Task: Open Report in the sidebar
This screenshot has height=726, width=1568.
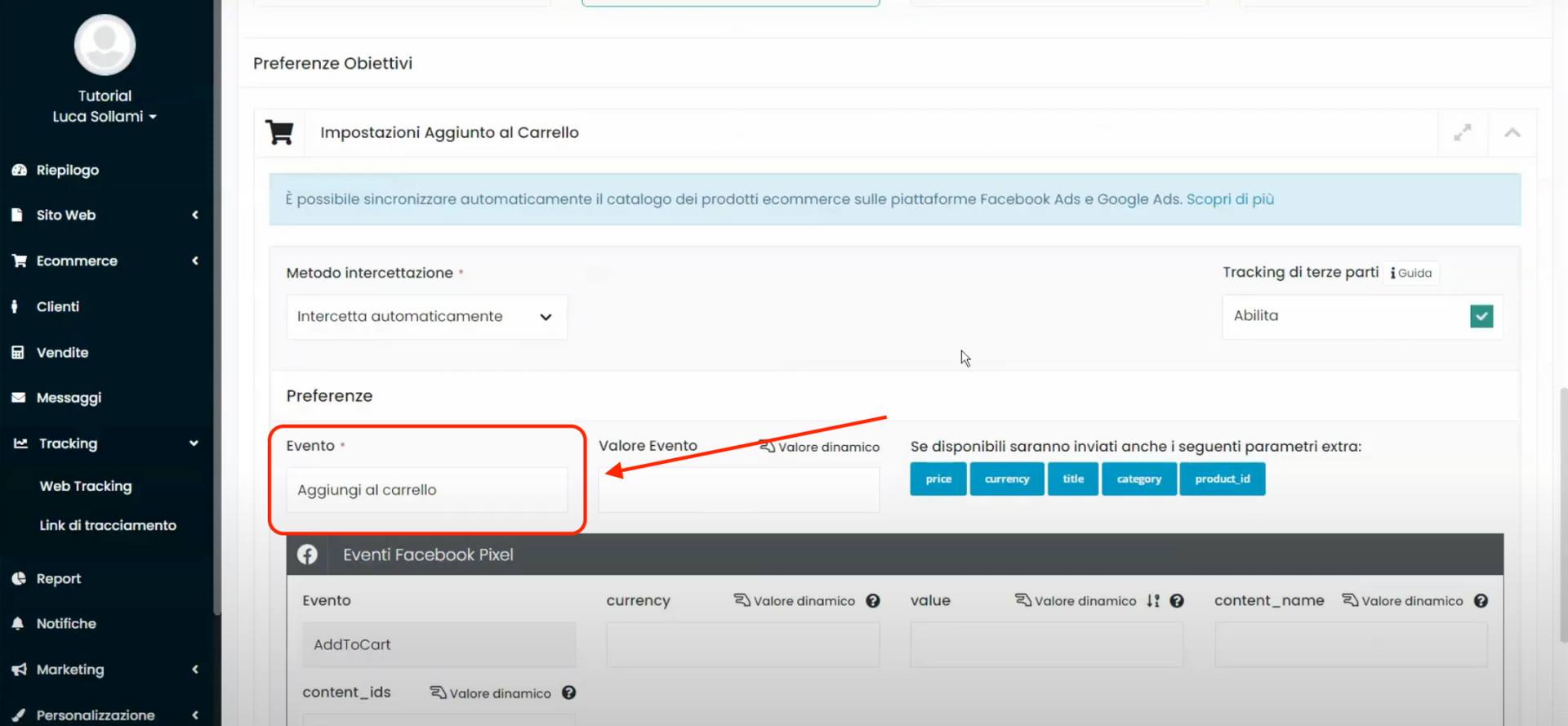Action: [59, 578]
